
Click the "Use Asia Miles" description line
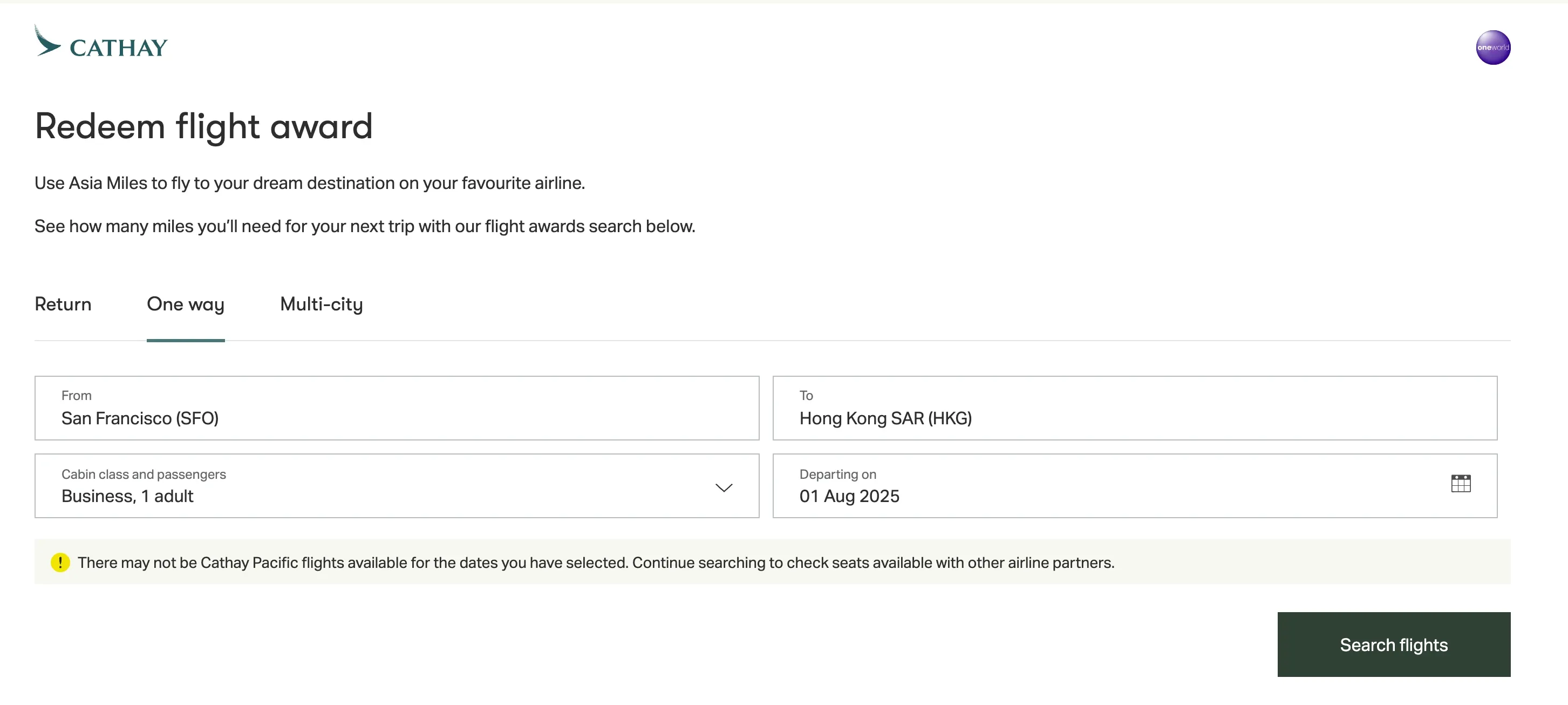[x=309, y=183]
